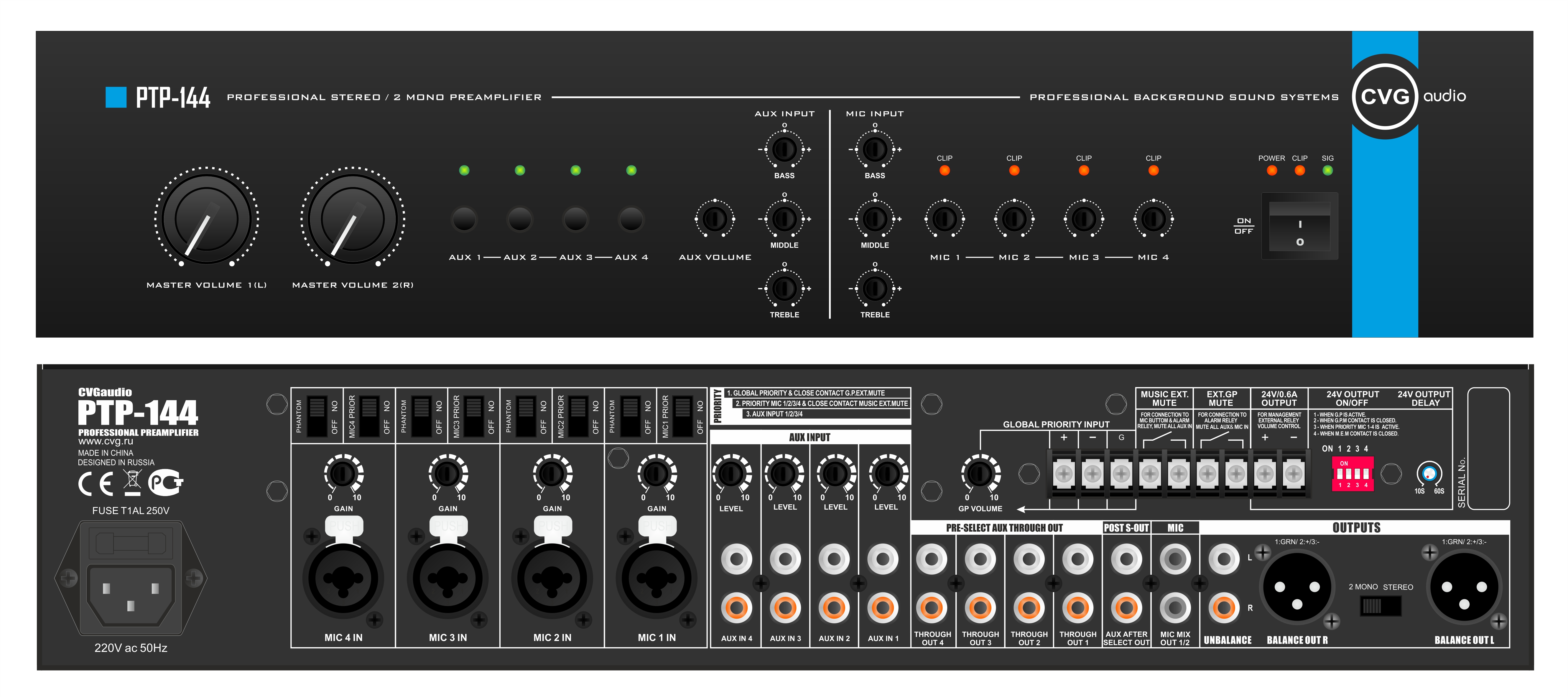1568x697 pixels.
Task: Click the MIC 3 IN combo XLR jack
Action: pos(447,578)
